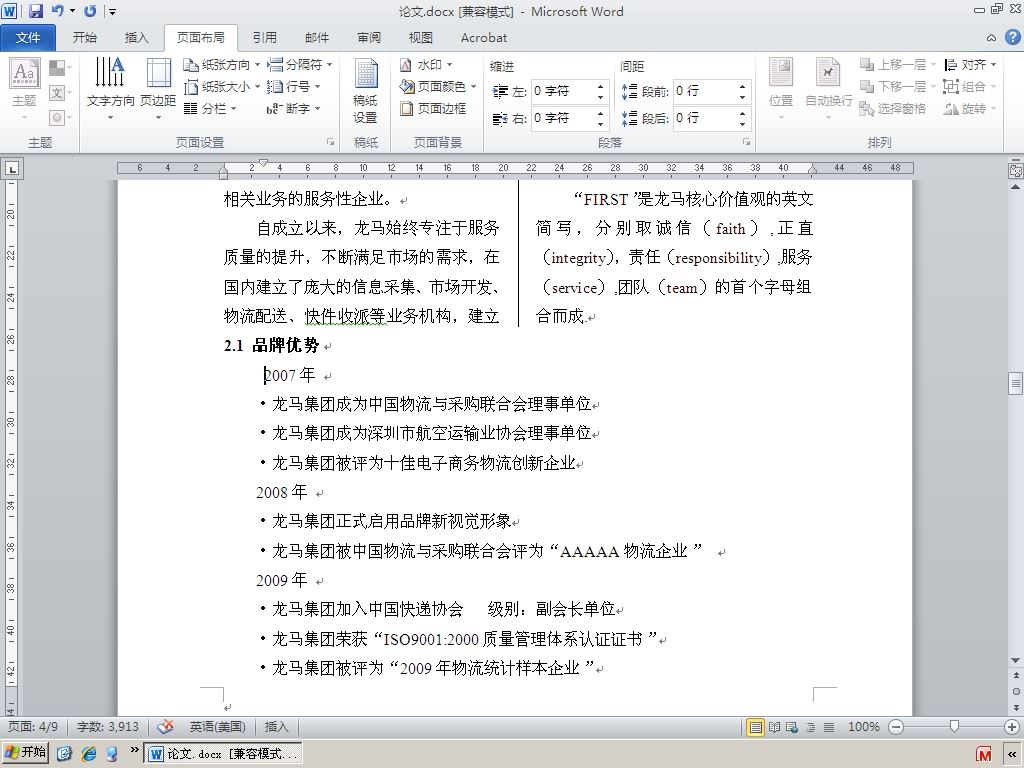
Task: Click the Watermark (水印) icon
Action: click(406, 65)
